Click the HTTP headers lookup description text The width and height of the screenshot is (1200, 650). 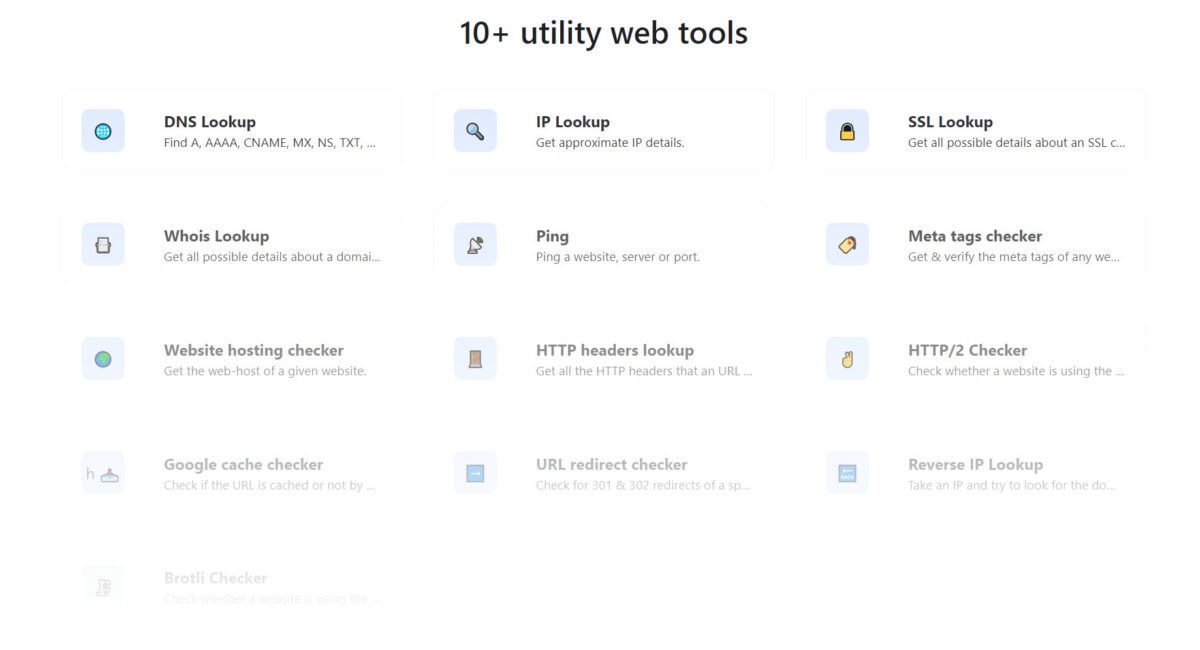[644, 371]
